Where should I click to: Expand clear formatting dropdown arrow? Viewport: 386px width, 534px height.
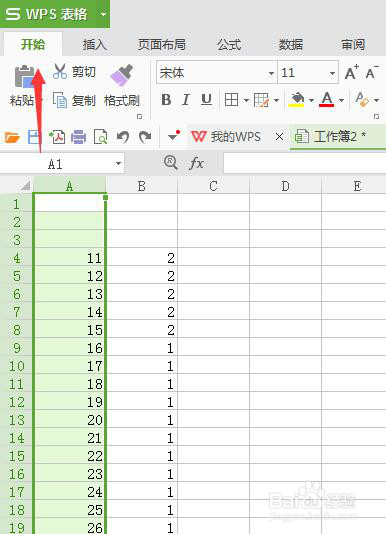pos(376,100)
